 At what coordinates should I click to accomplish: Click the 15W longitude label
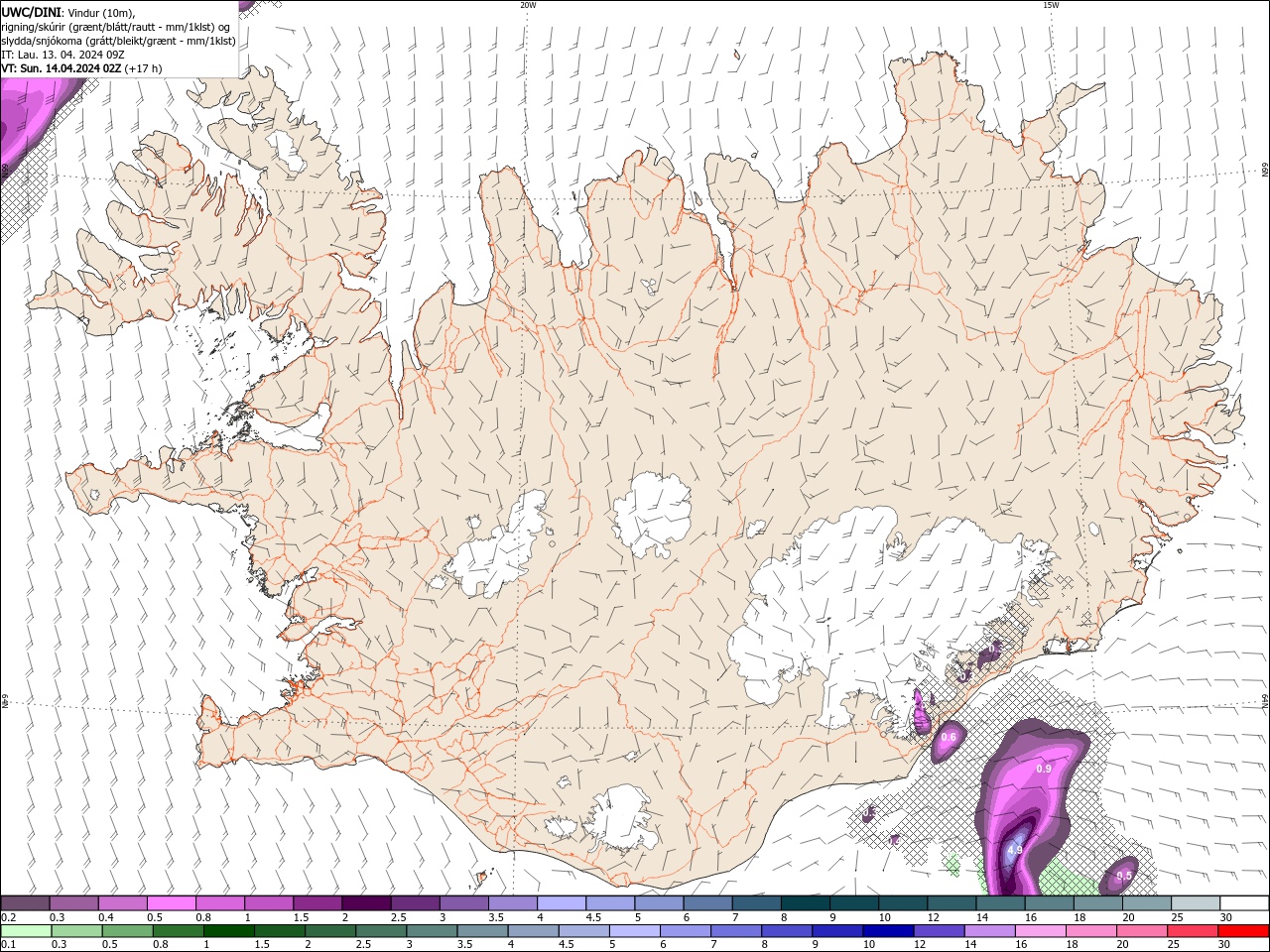[1051, 5]
